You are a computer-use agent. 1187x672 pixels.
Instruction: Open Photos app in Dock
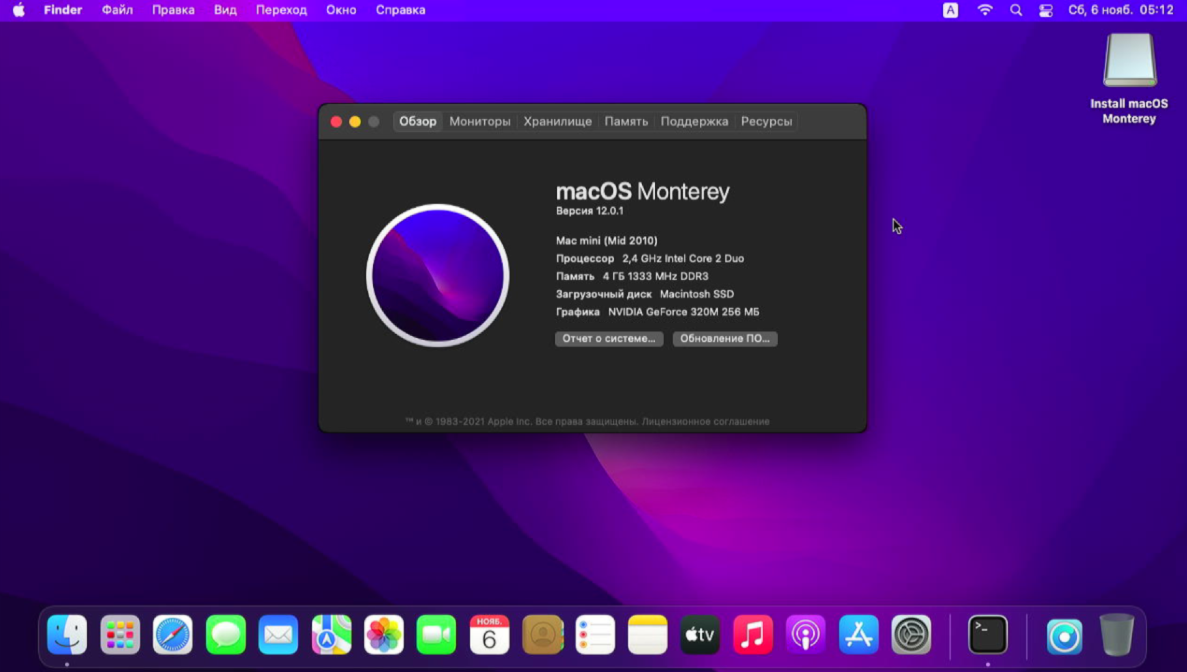click(384, 634)
